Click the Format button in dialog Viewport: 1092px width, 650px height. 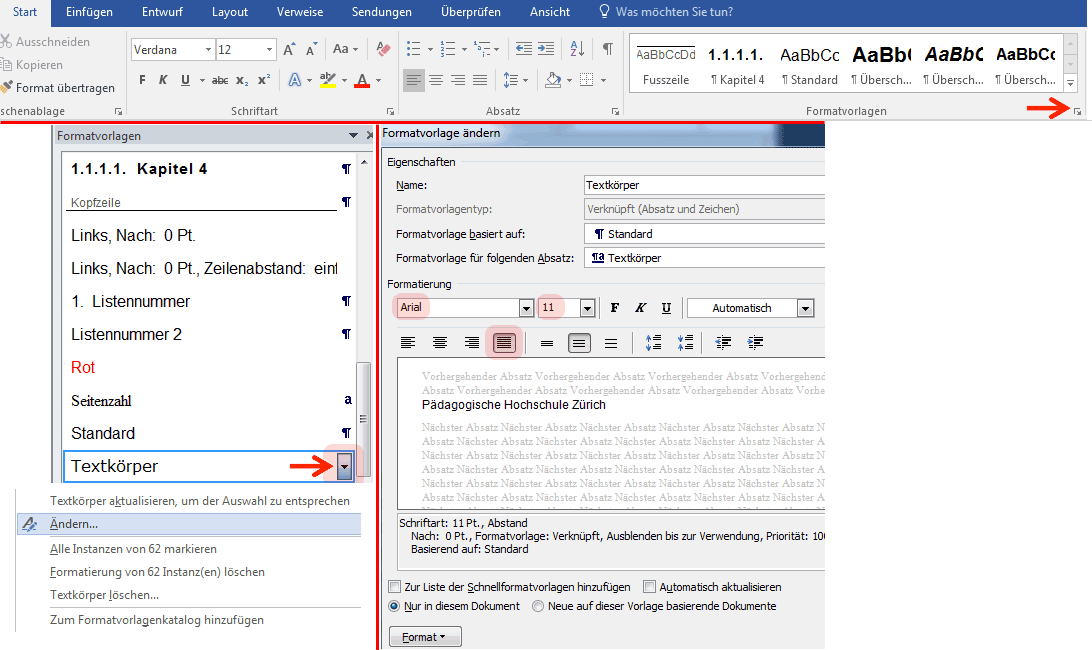[x=424, y=637]
